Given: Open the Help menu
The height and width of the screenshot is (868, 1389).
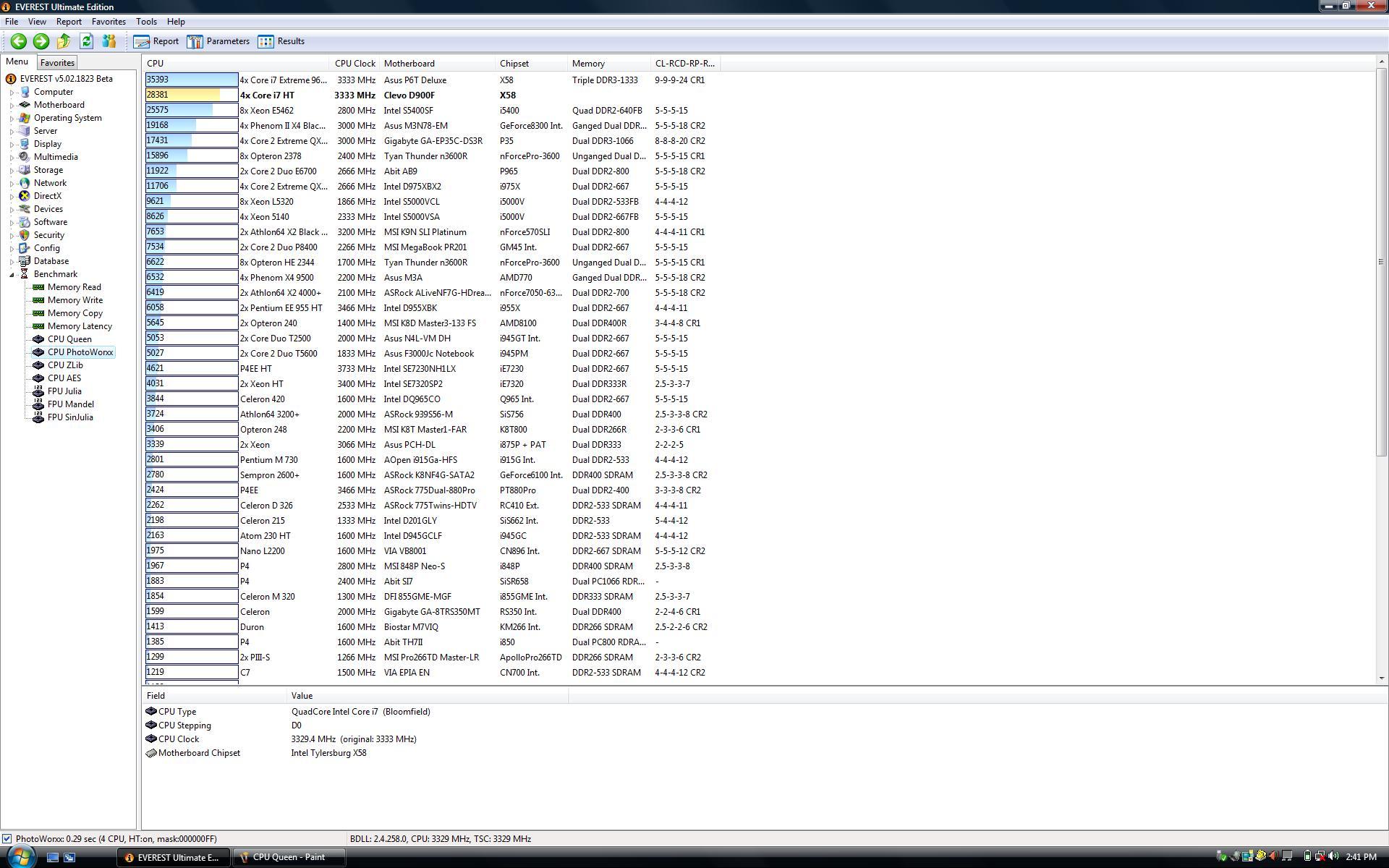Looking at the screenshot, I should 176,22.
